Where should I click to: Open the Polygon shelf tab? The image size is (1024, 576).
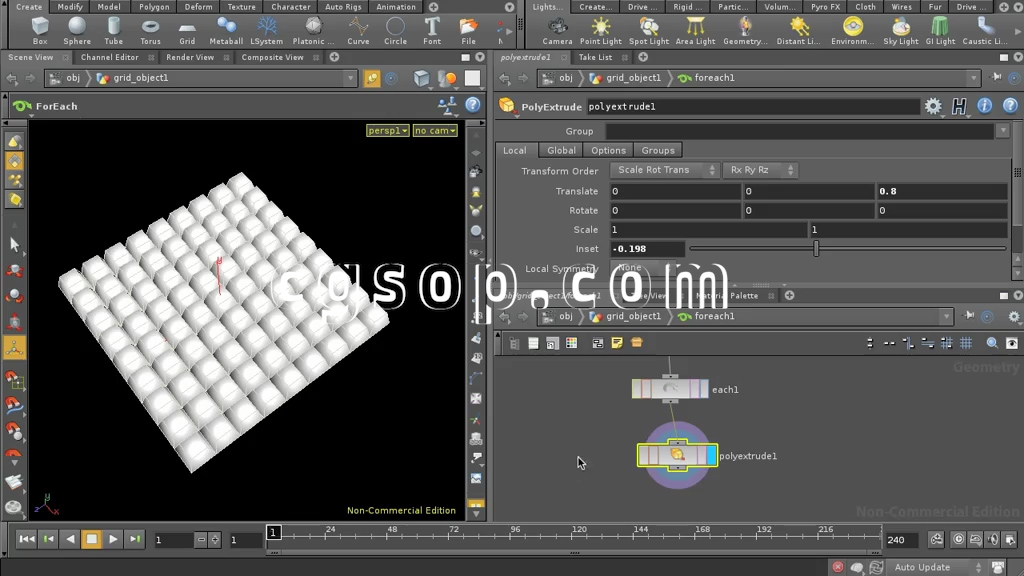154,7
